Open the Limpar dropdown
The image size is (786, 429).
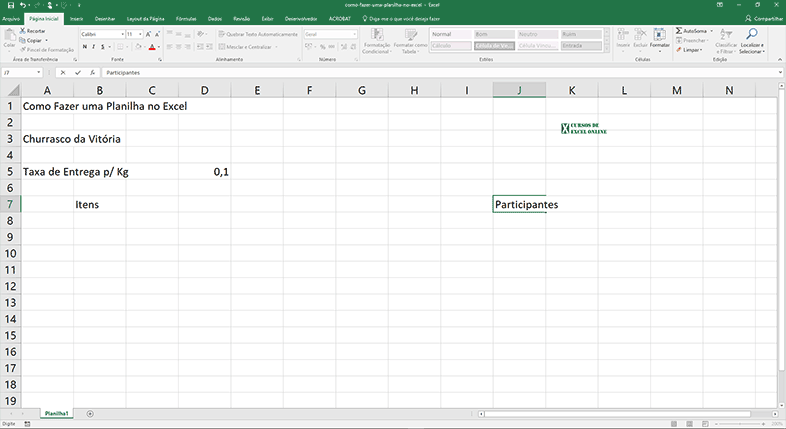pos(689,50)
